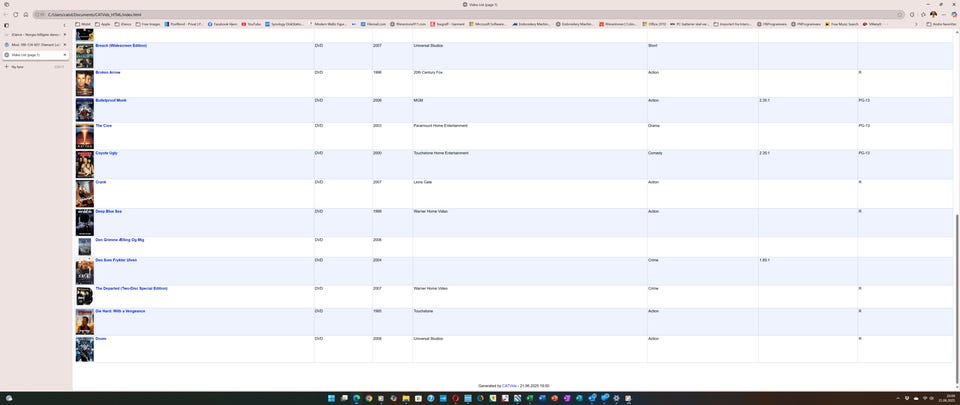The image size is (960, 405).
Task: Click the Bulletproof Monk cover thumbnail
Action: click(84, 110)
